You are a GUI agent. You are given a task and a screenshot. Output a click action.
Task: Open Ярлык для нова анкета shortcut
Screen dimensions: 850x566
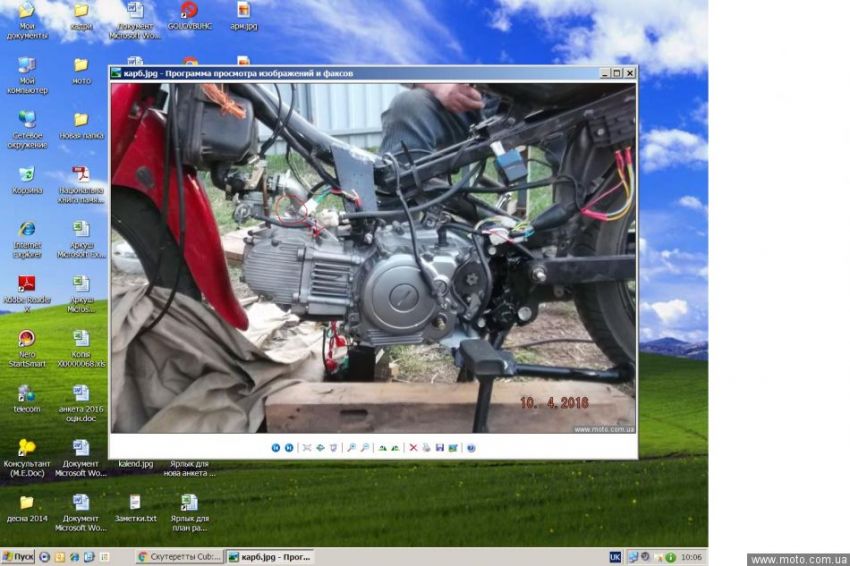point(190,468)
